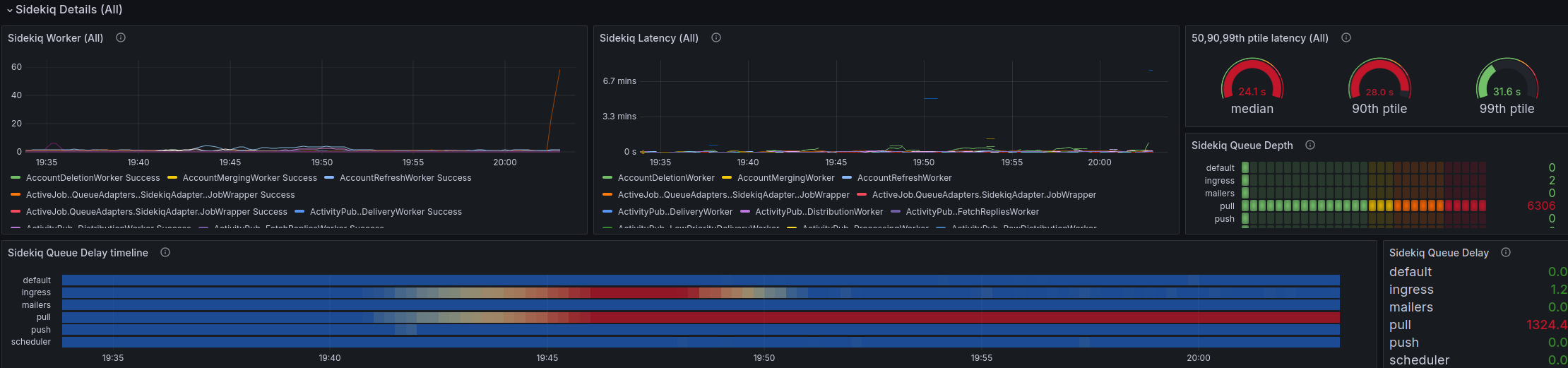Open the Sidekiq Queue Delay timeline info icon
1568x368 pixels.
tap(165, 252)
